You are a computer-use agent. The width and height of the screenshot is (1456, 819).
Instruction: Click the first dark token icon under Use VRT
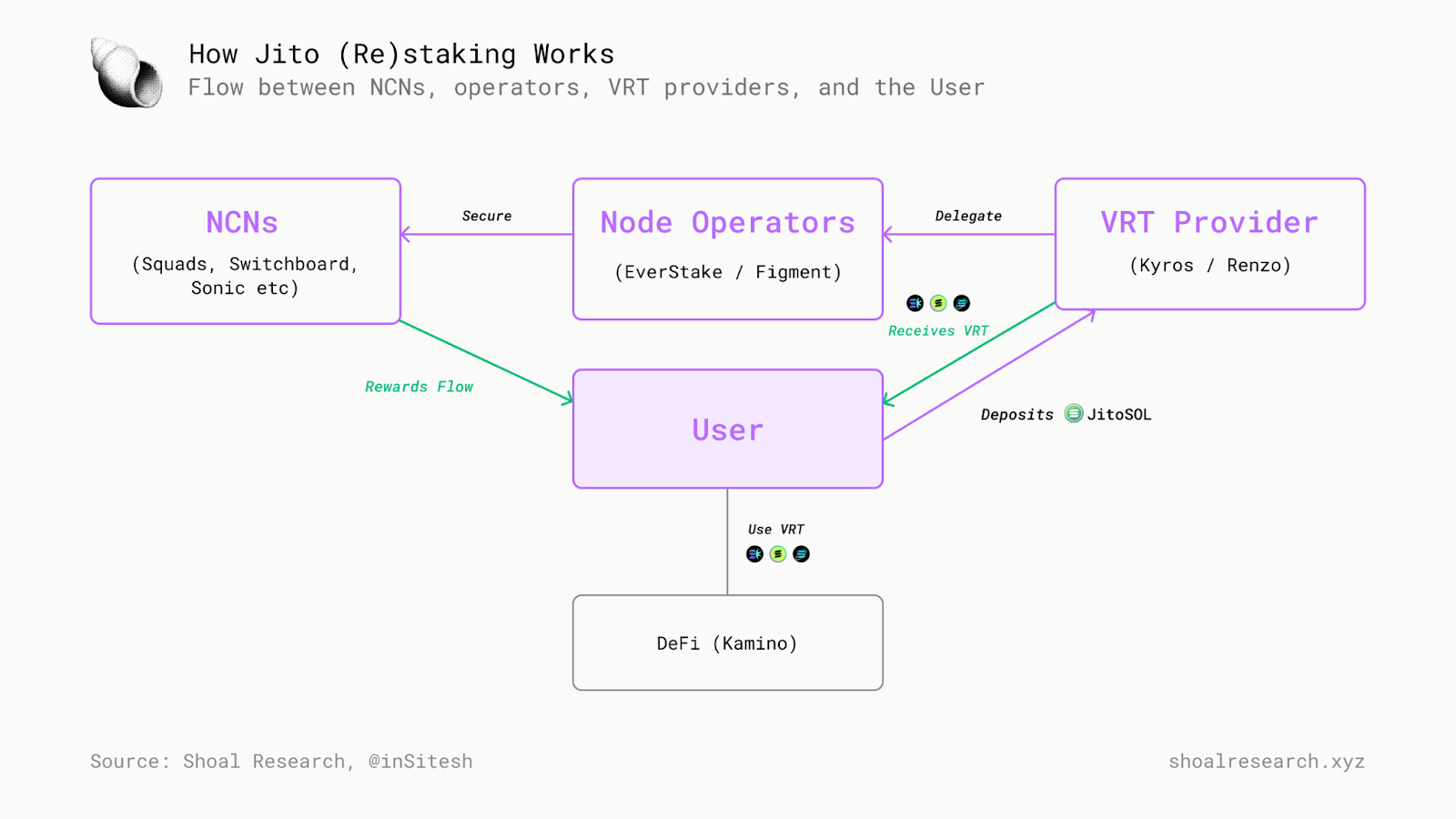point(754,554)
